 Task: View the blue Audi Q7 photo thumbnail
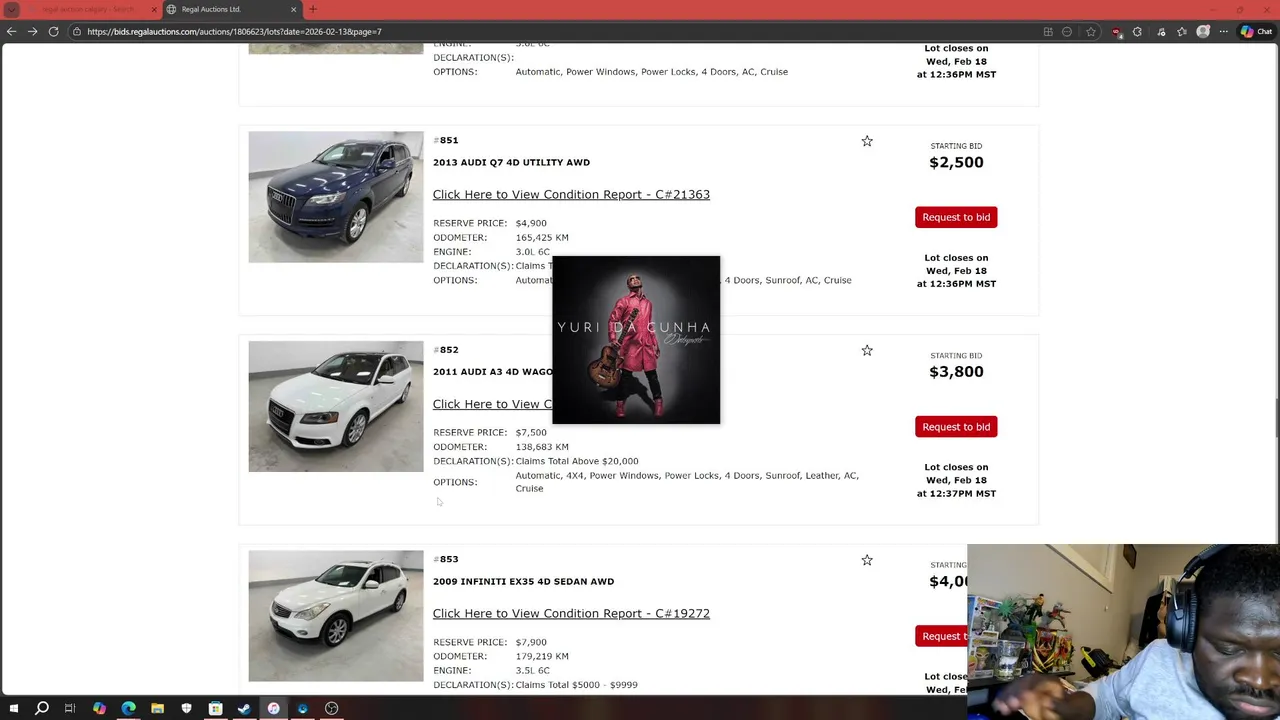pos(336,197)
